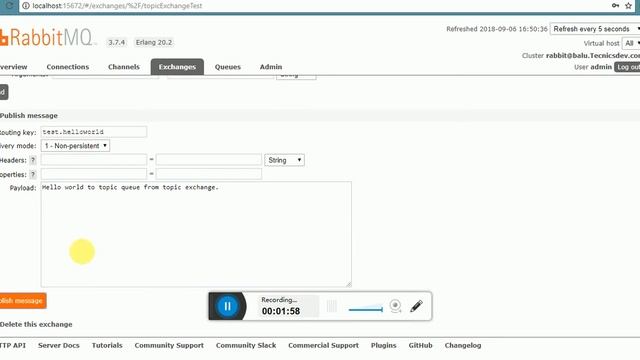640x360 pixels.
Task: Click the user name admin text
Action: point(601,67)
